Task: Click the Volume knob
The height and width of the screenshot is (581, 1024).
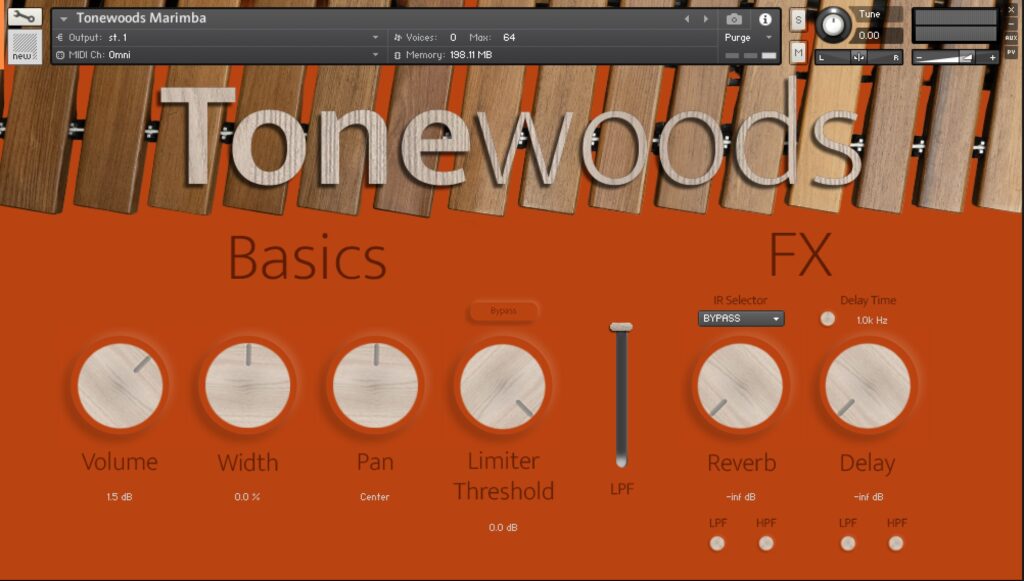Action: [x=120, y=386]
